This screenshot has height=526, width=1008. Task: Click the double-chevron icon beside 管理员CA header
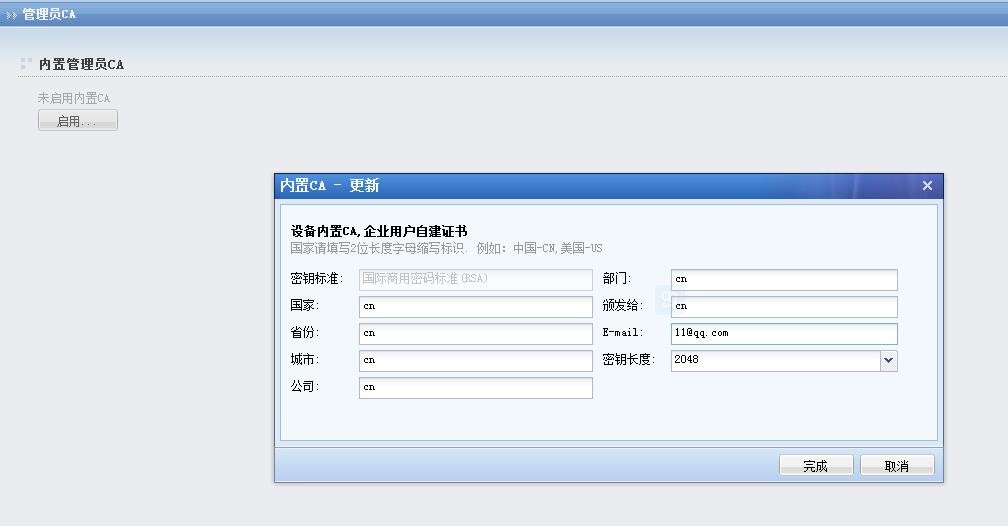point(11,15)
